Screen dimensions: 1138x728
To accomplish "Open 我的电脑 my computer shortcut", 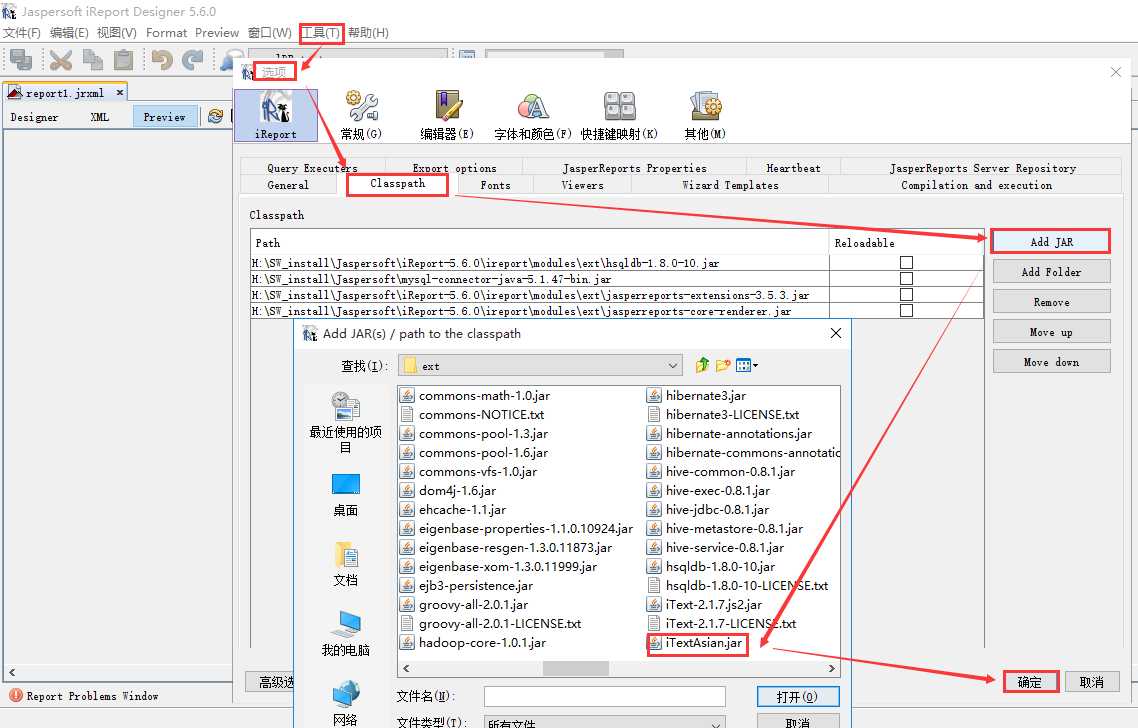I will [345, 634].
